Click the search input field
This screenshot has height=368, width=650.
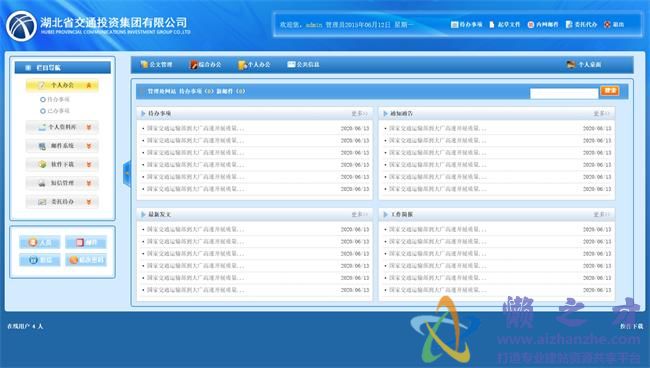pos(564,93)
